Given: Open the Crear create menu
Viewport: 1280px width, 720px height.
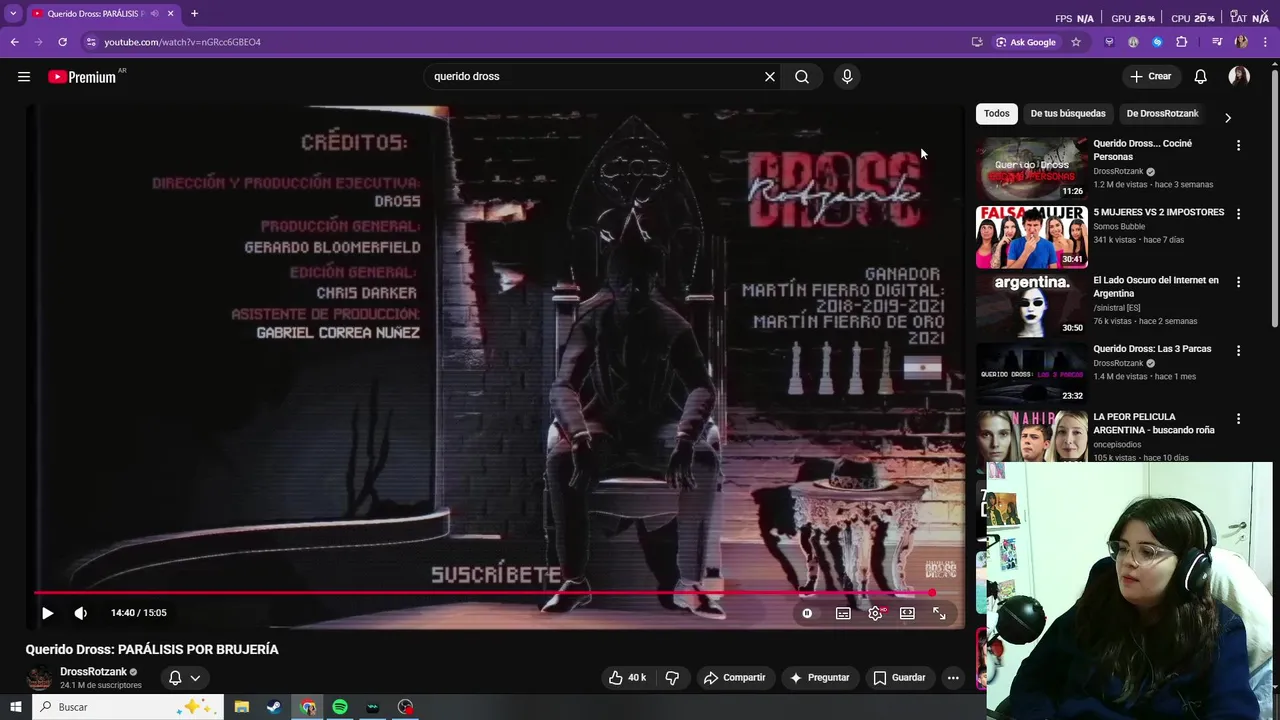Looking at the screenshot, I should [1150, 76].
